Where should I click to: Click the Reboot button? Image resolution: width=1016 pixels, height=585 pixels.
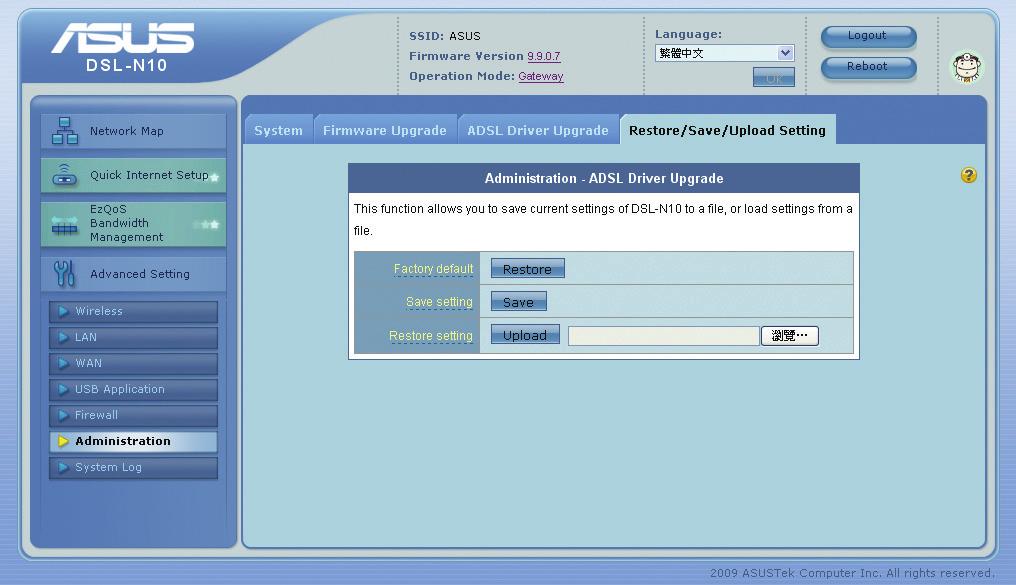(x=868, y=67)
